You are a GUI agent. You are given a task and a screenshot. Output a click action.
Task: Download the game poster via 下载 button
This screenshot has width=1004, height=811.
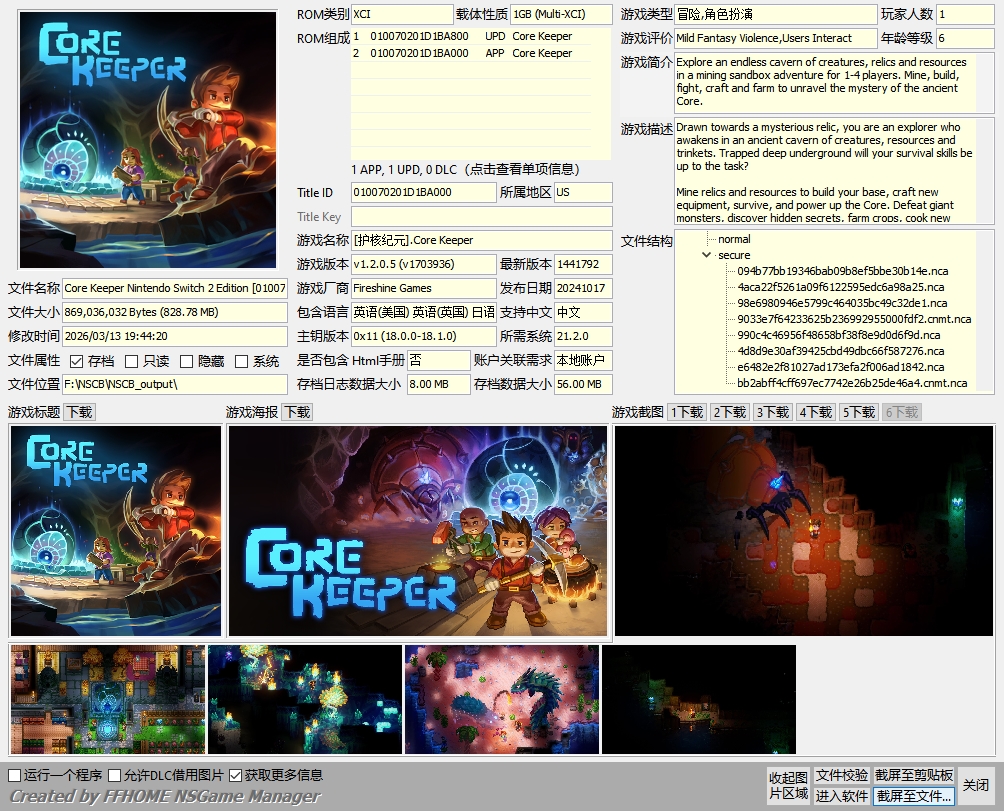pos(297,412)
